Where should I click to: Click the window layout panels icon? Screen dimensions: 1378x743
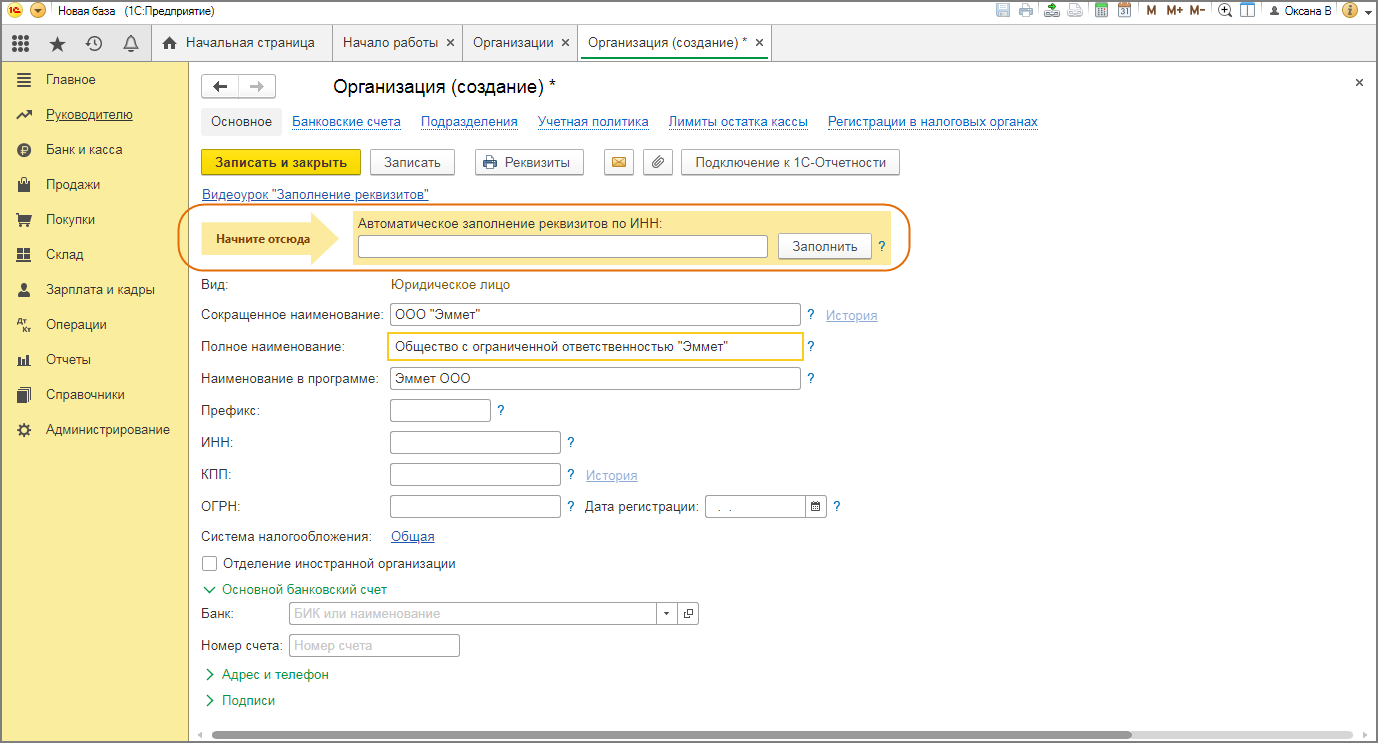pos(1247,11)
